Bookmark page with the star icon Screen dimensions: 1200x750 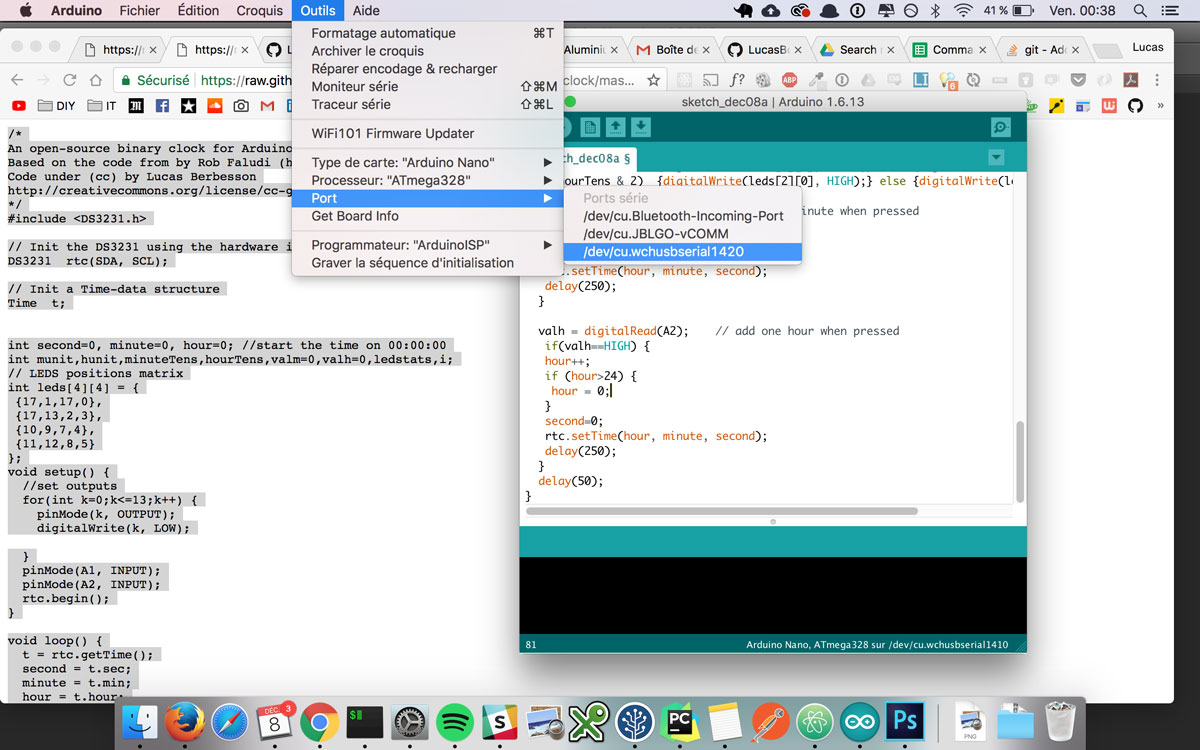pos(653,80)
